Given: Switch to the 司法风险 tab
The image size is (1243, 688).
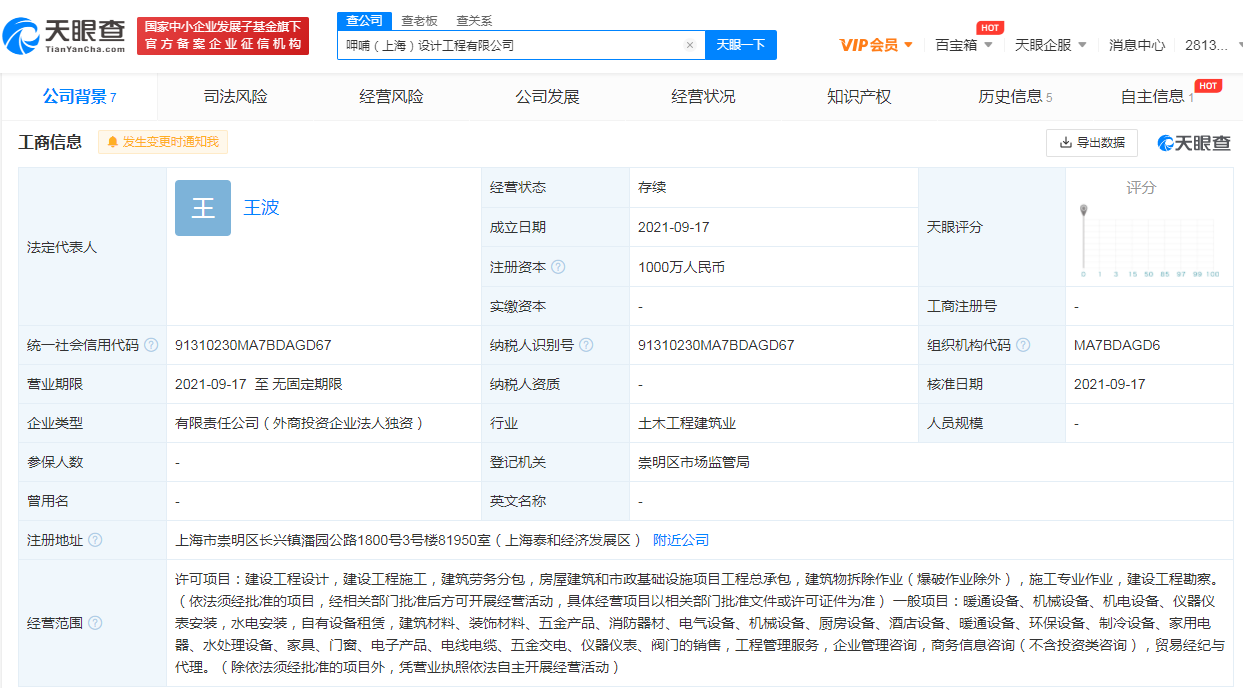Looking at the screenshot, I should pos(236,97).
